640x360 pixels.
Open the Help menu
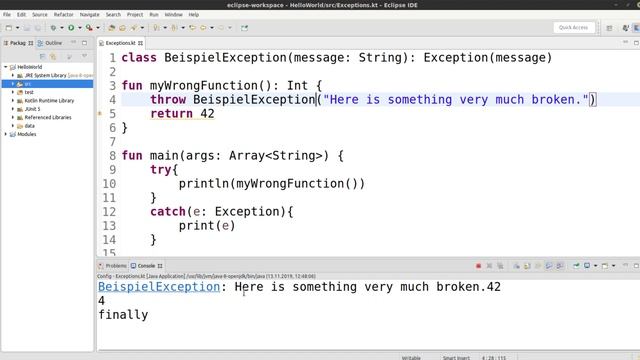tap(193, 14)
